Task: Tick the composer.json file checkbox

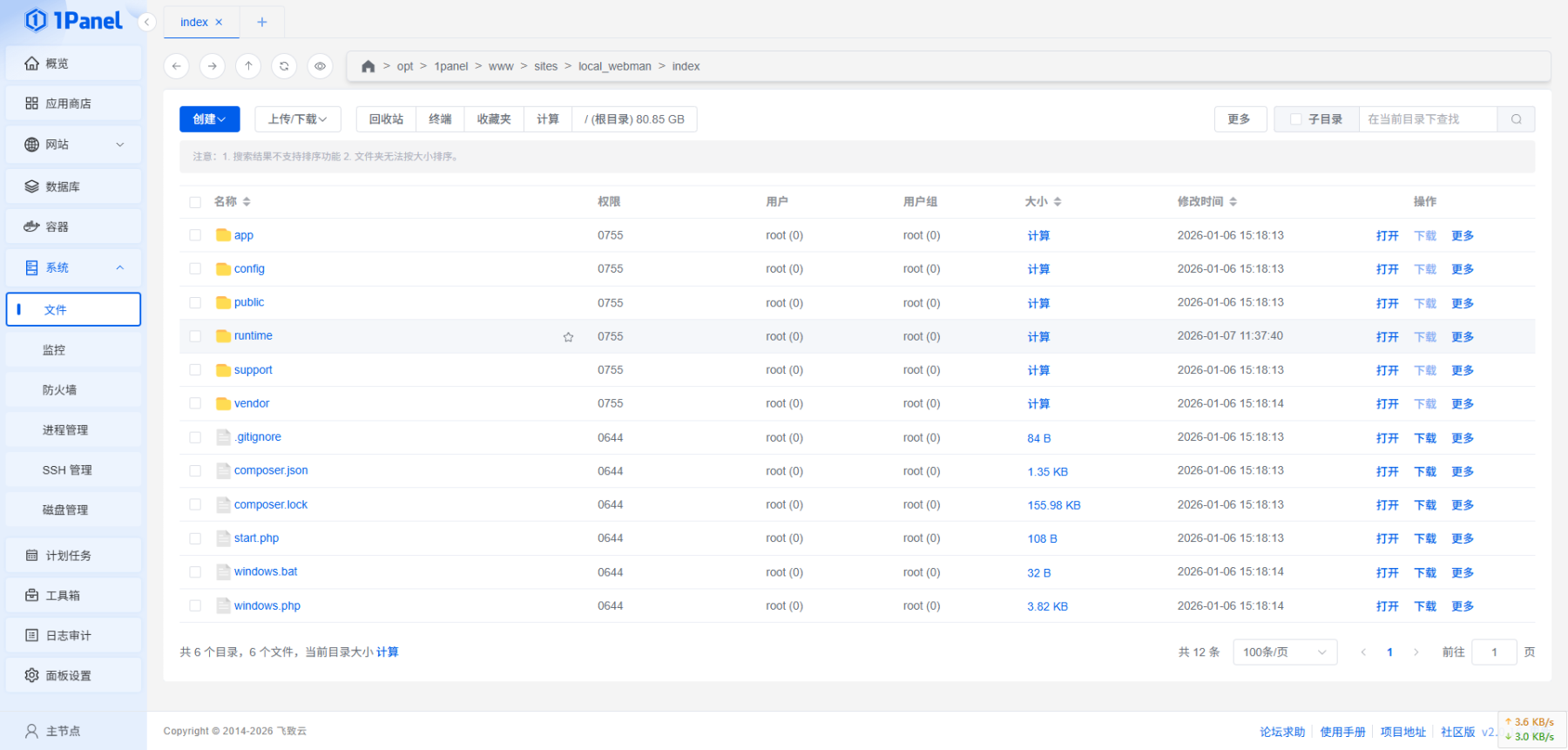Action: coord(195,471)
